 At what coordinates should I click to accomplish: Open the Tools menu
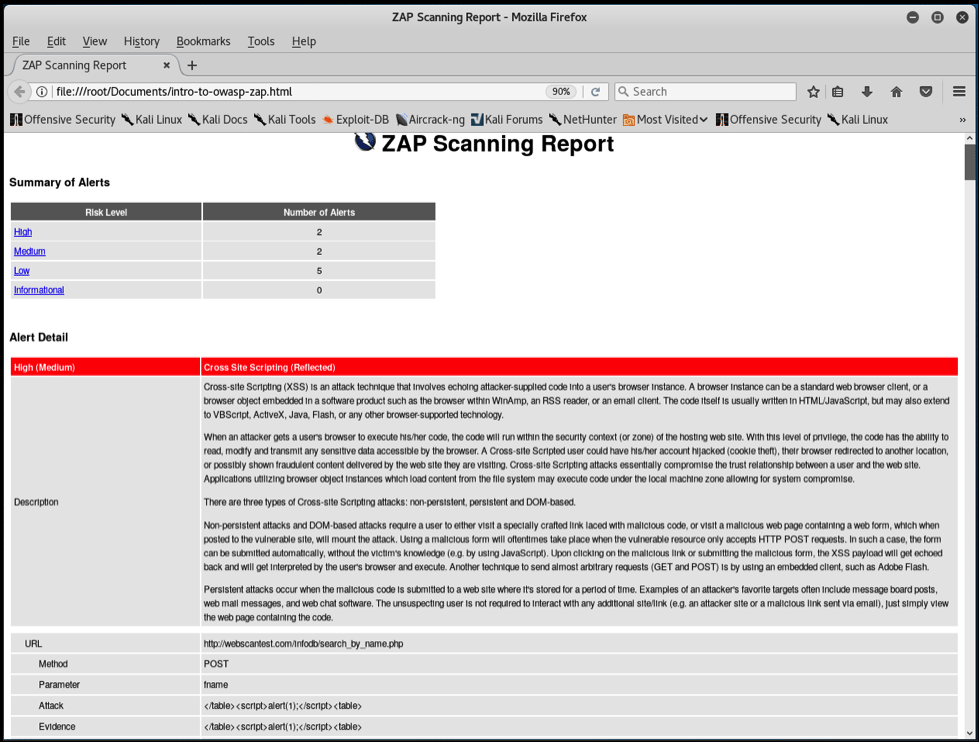(261, 41)
